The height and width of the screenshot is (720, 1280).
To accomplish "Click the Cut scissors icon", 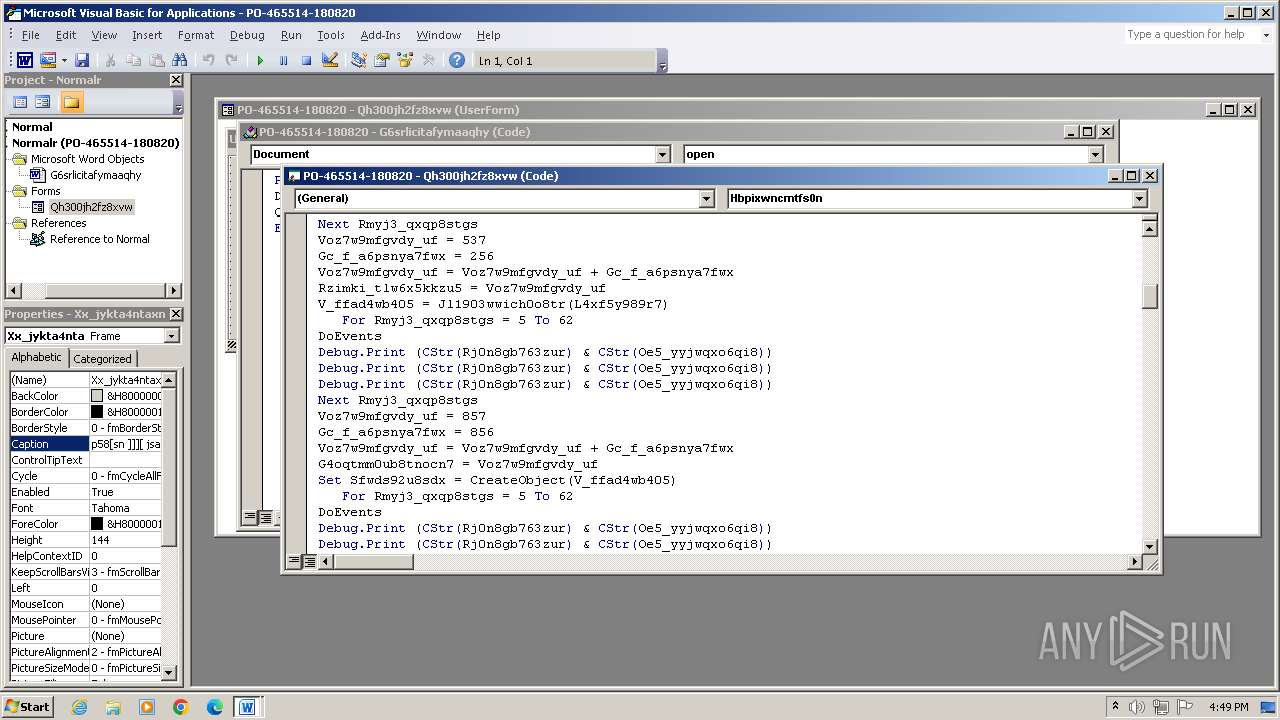I will pyautogui.click(x=111, y=61).
